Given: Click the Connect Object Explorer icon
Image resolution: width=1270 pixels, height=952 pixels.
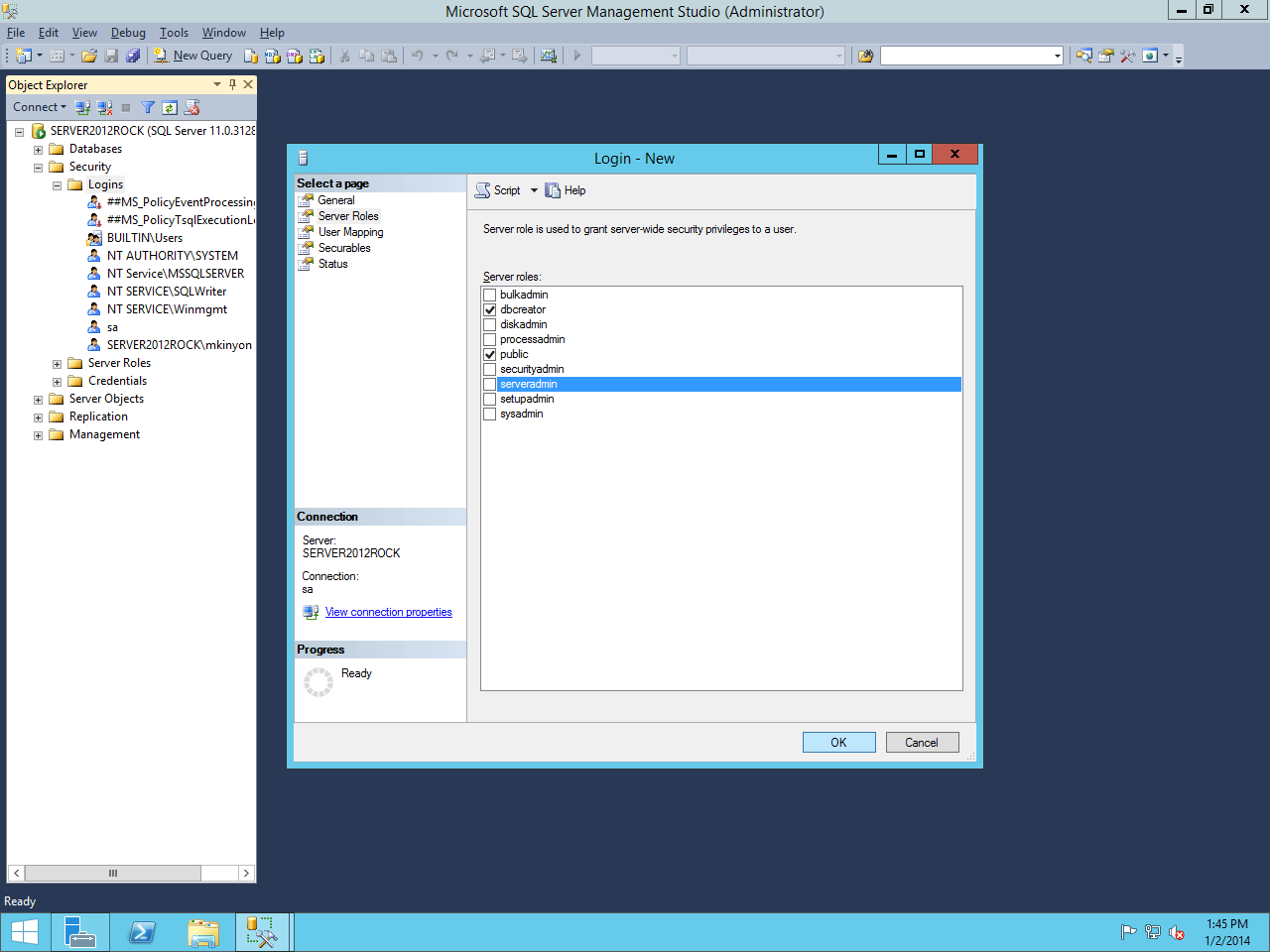Looking at the screenshot, I should (x=82, y=107).
